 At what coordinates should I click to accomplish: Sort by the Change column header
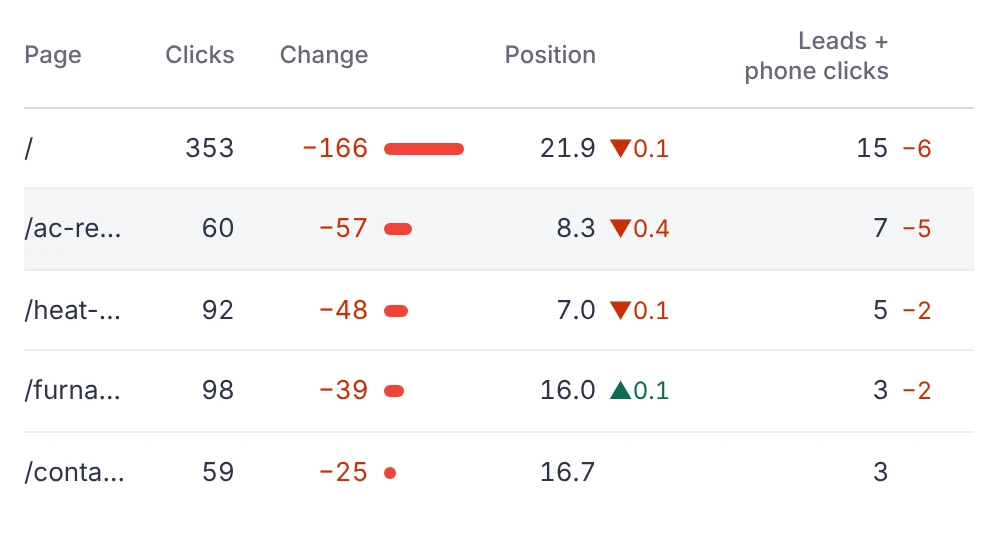tap(324, 55)
